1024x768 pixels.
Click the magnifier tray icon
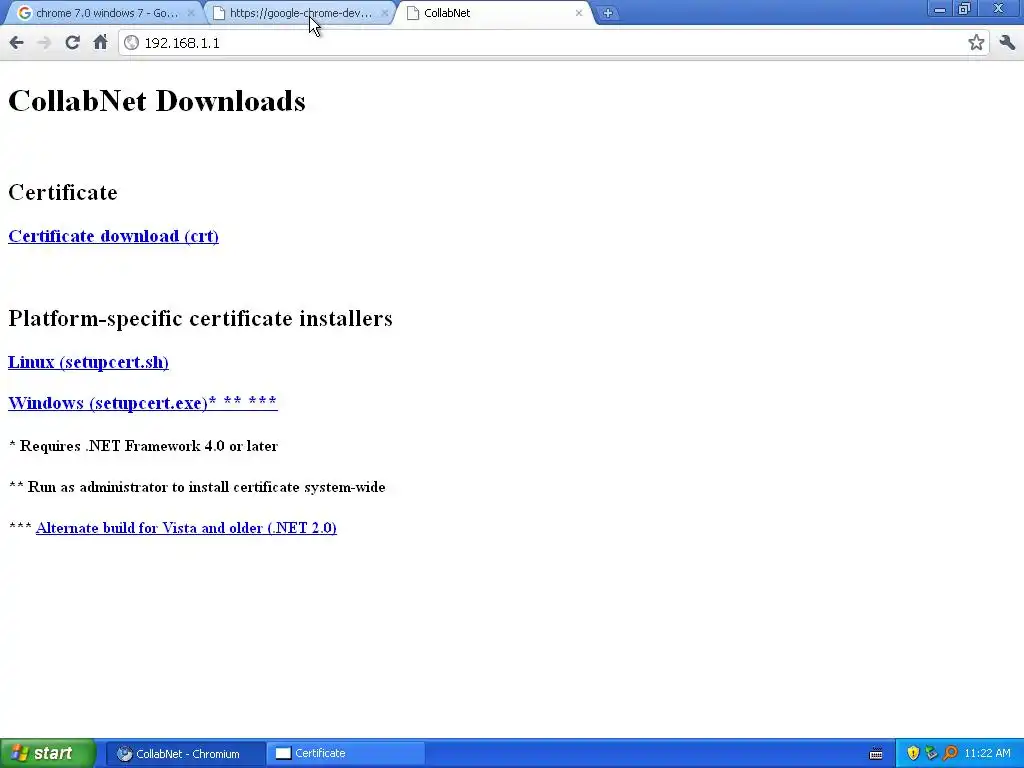coord(950,754)
